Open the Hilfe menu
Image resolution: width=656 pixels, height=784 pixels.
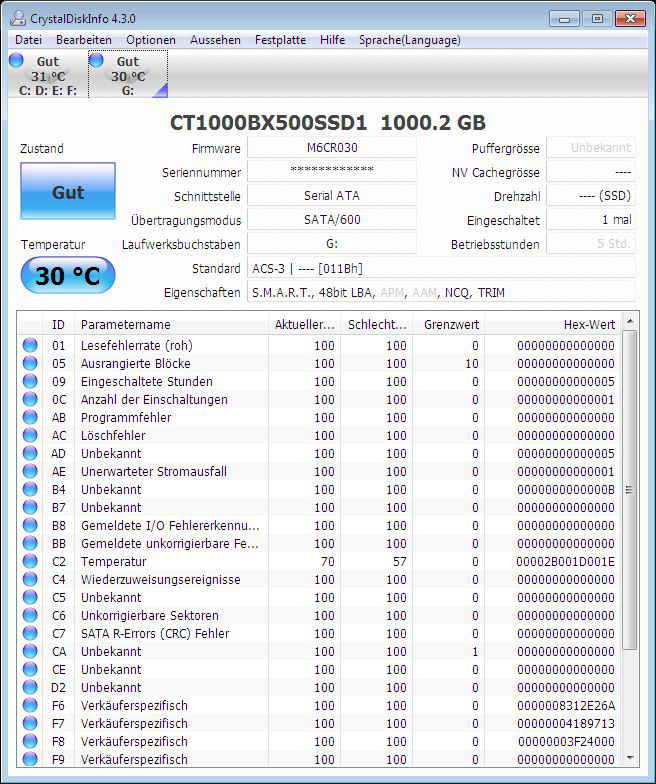[332, 40]
